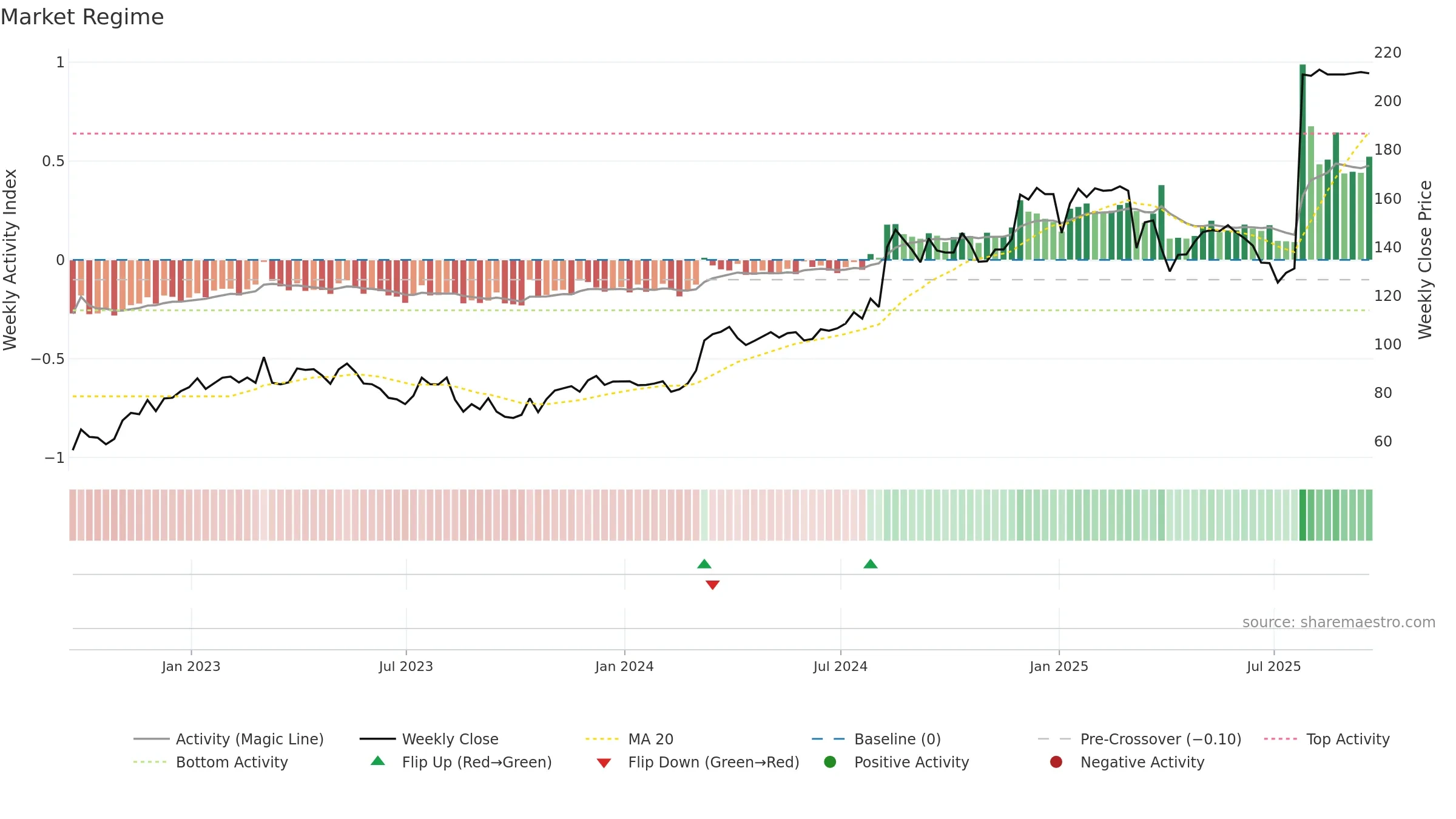
Task: Click the Positive Activity legend label
Action: [911, 762]
